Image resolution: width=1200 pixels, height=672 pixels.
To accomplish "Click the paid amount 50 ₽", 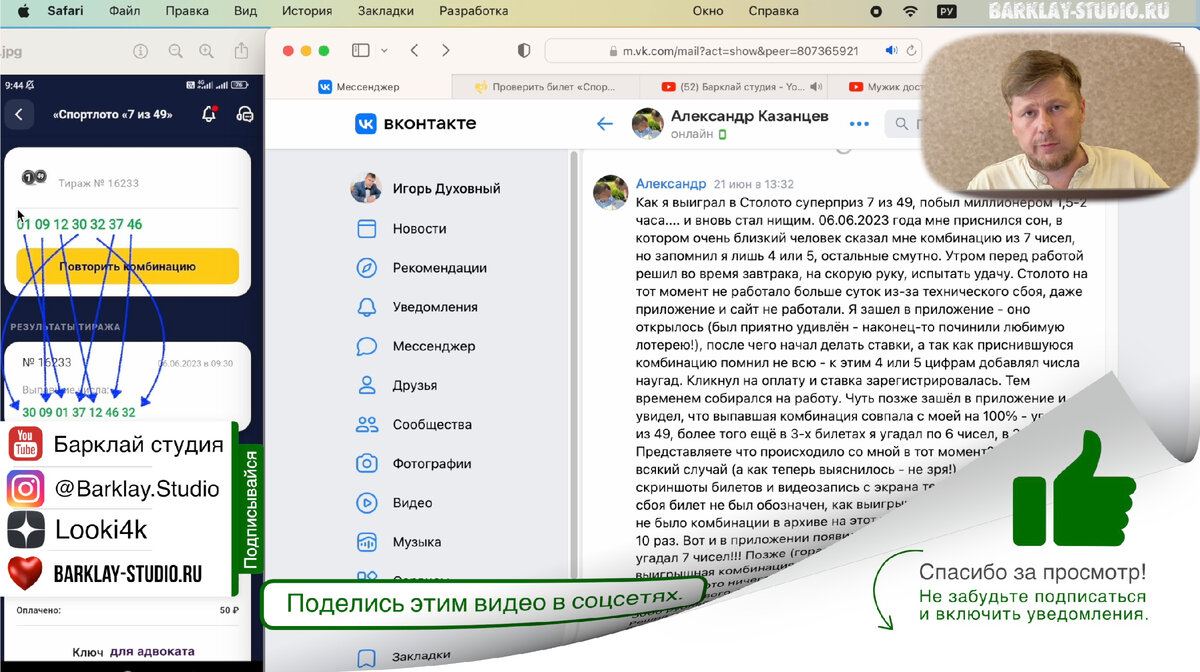I will click(x=229, y=610).
